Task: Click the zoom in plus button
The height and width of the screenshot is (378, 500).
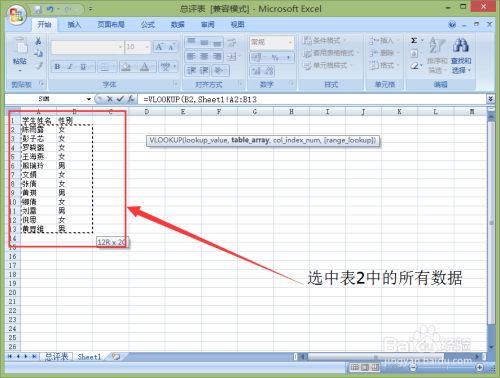Action: 479,367
